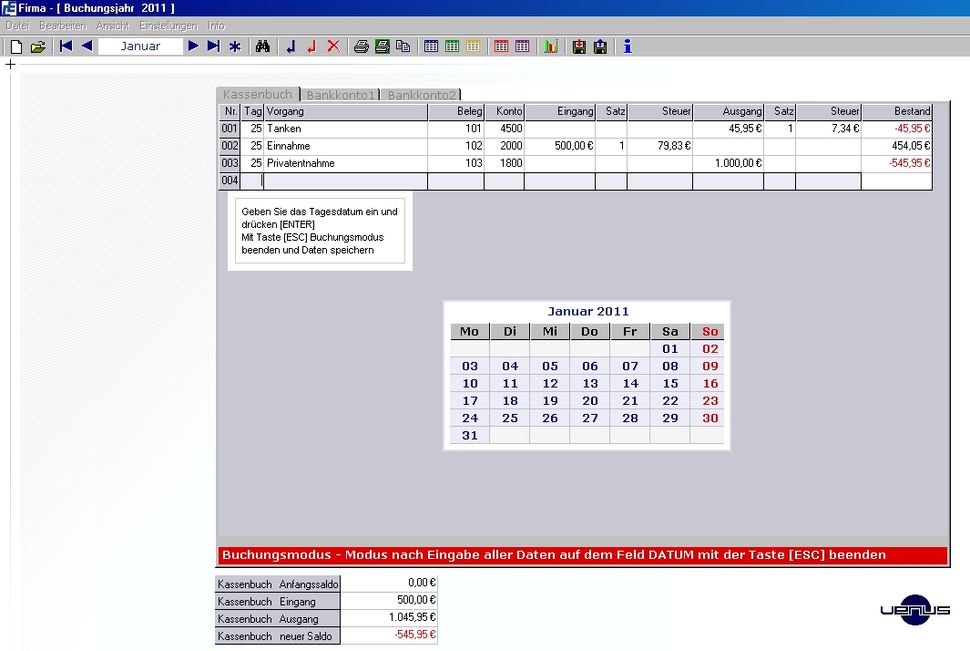
Task: Open search with the binoculars icon
Action: point(262,46)
